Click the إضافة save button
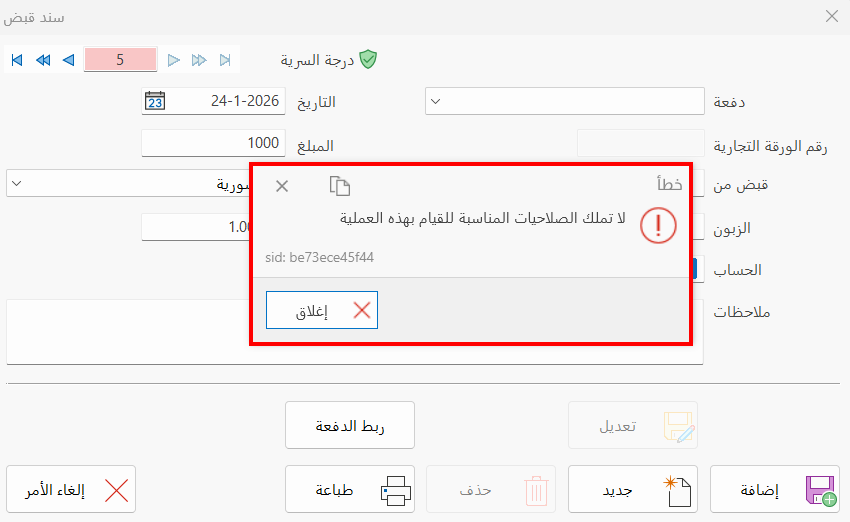 775,489
